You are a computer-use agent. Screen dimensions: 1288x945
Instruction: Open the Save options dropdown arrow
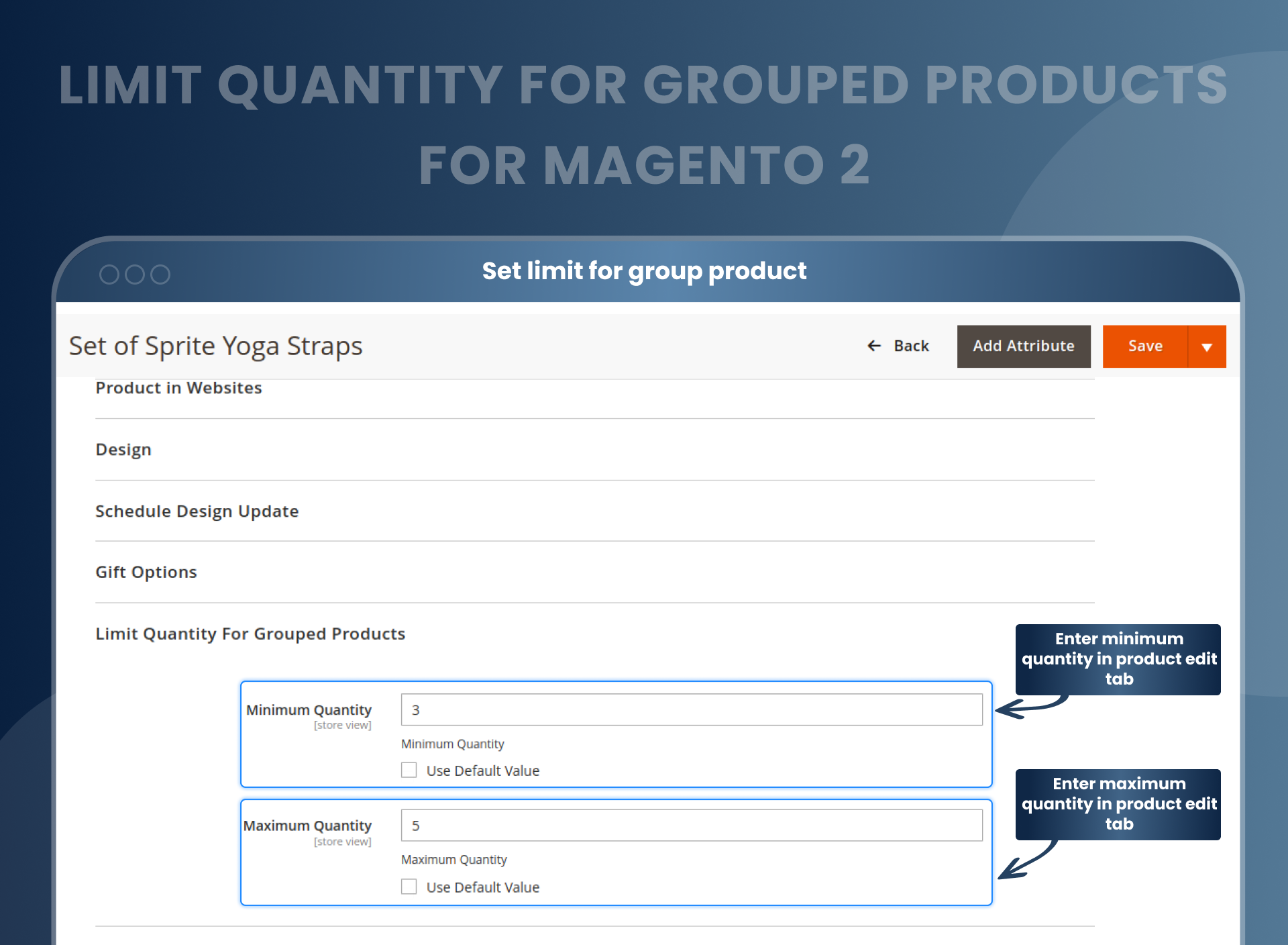(1207, 346)
